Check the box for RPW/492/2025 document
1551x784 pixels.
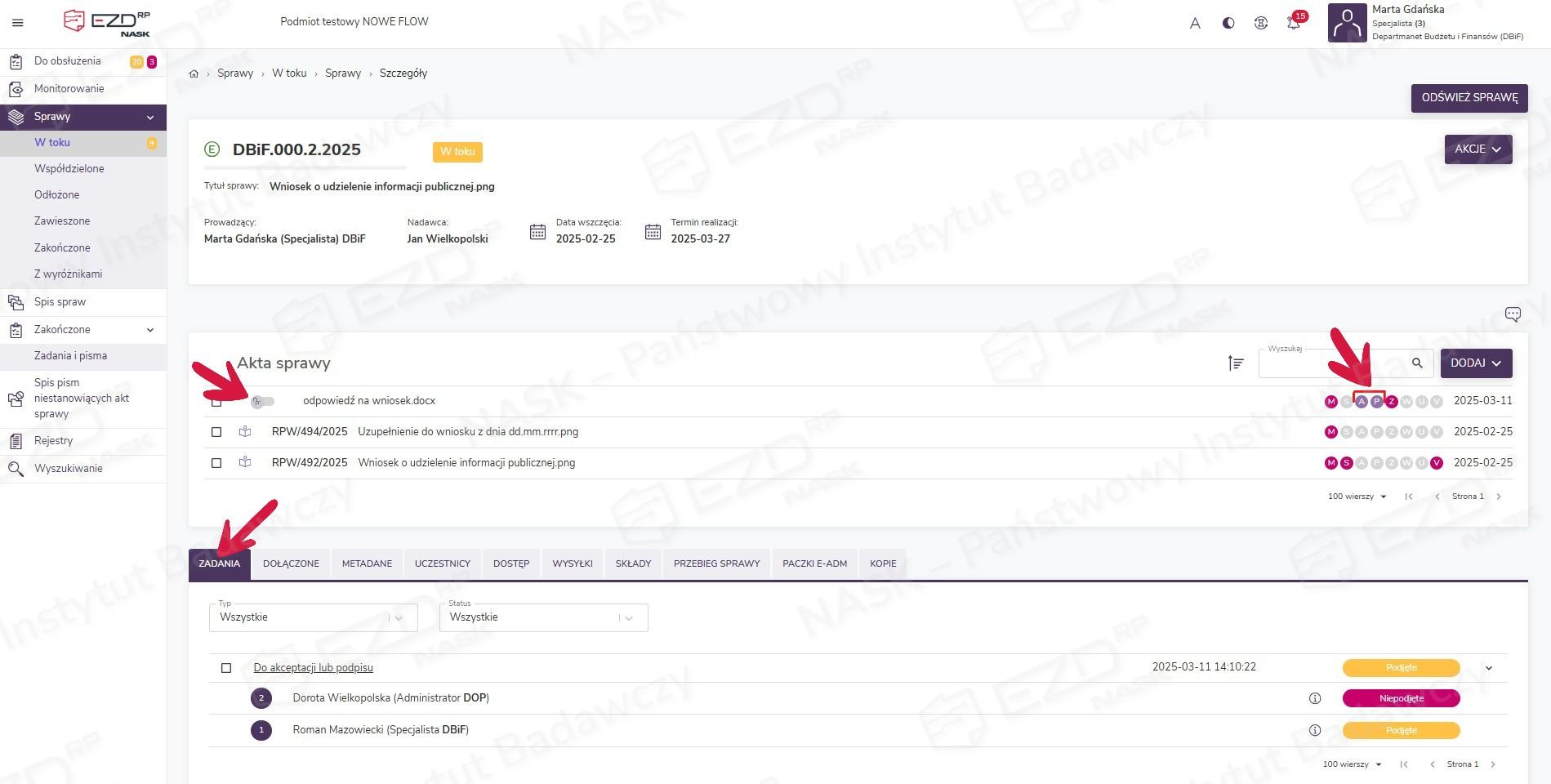coord(216,463)
